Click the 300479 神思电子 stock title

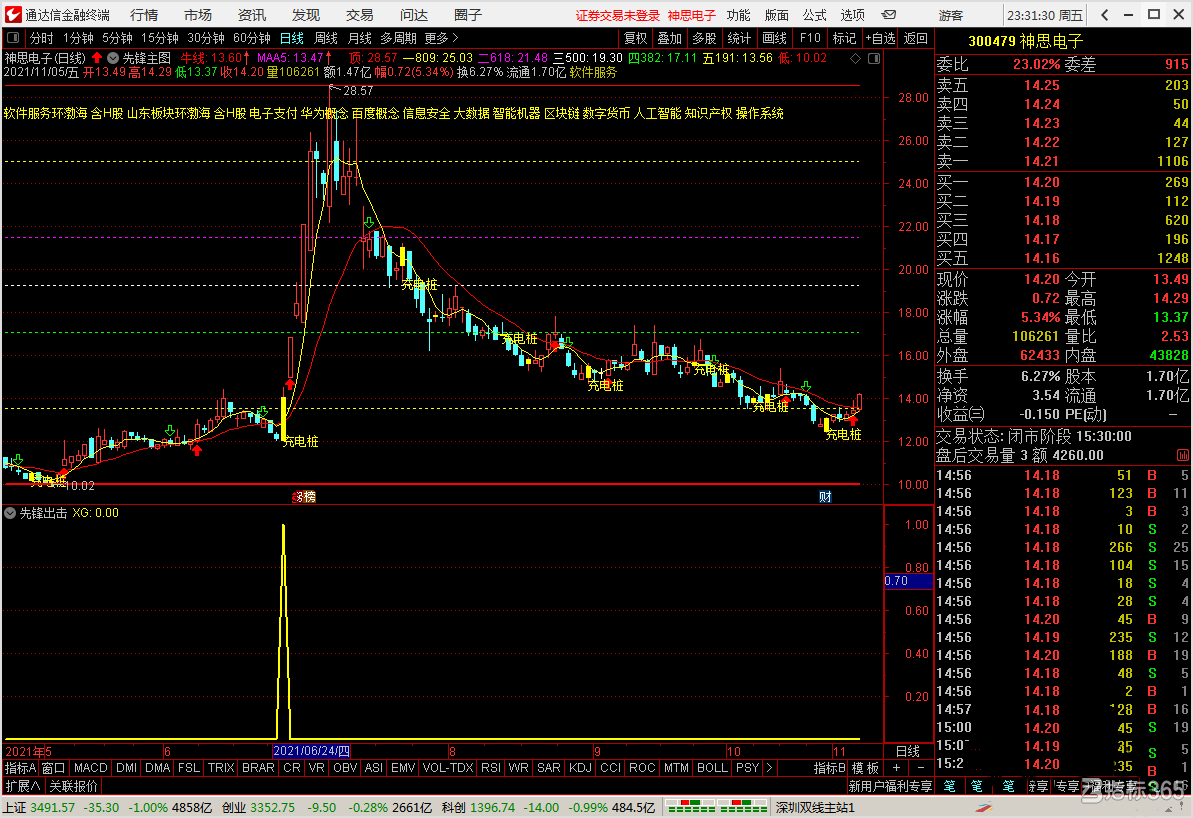1025,41
